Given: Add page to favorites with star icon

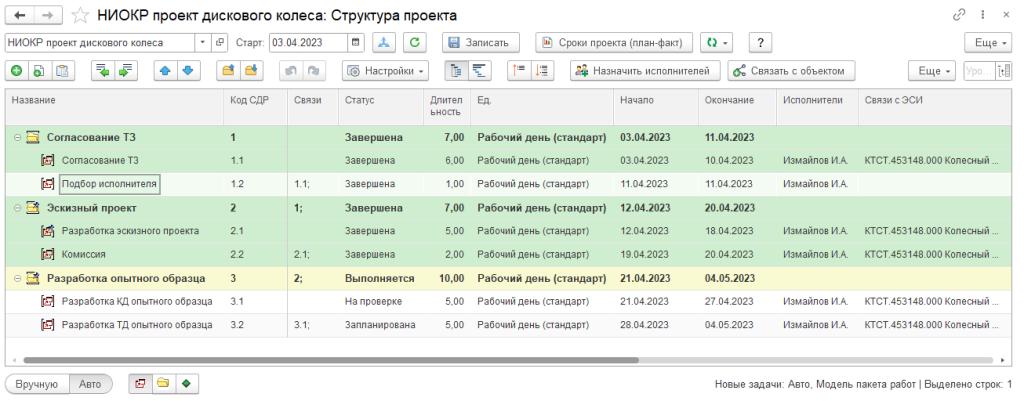Looking at the screenshot, I should (x=80, y=16).
